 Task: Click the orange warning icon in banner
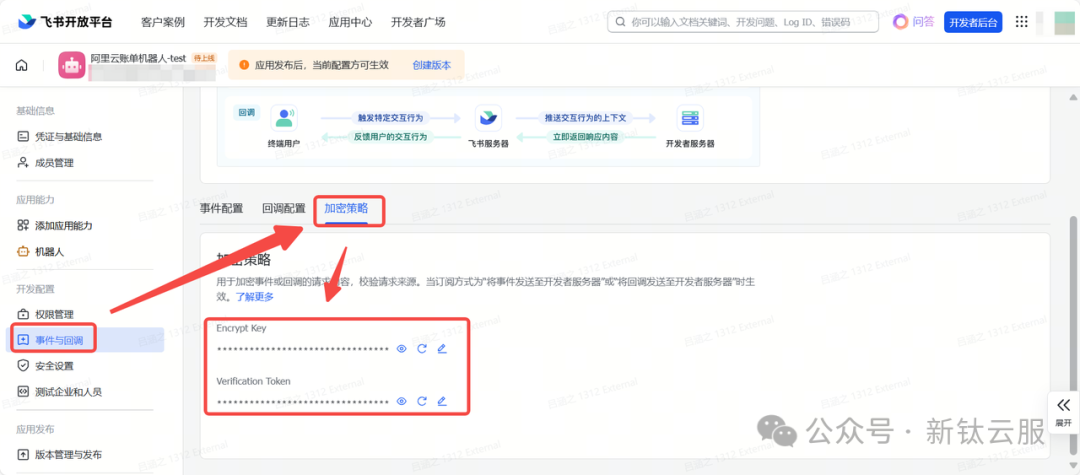(x=244, y=65)
